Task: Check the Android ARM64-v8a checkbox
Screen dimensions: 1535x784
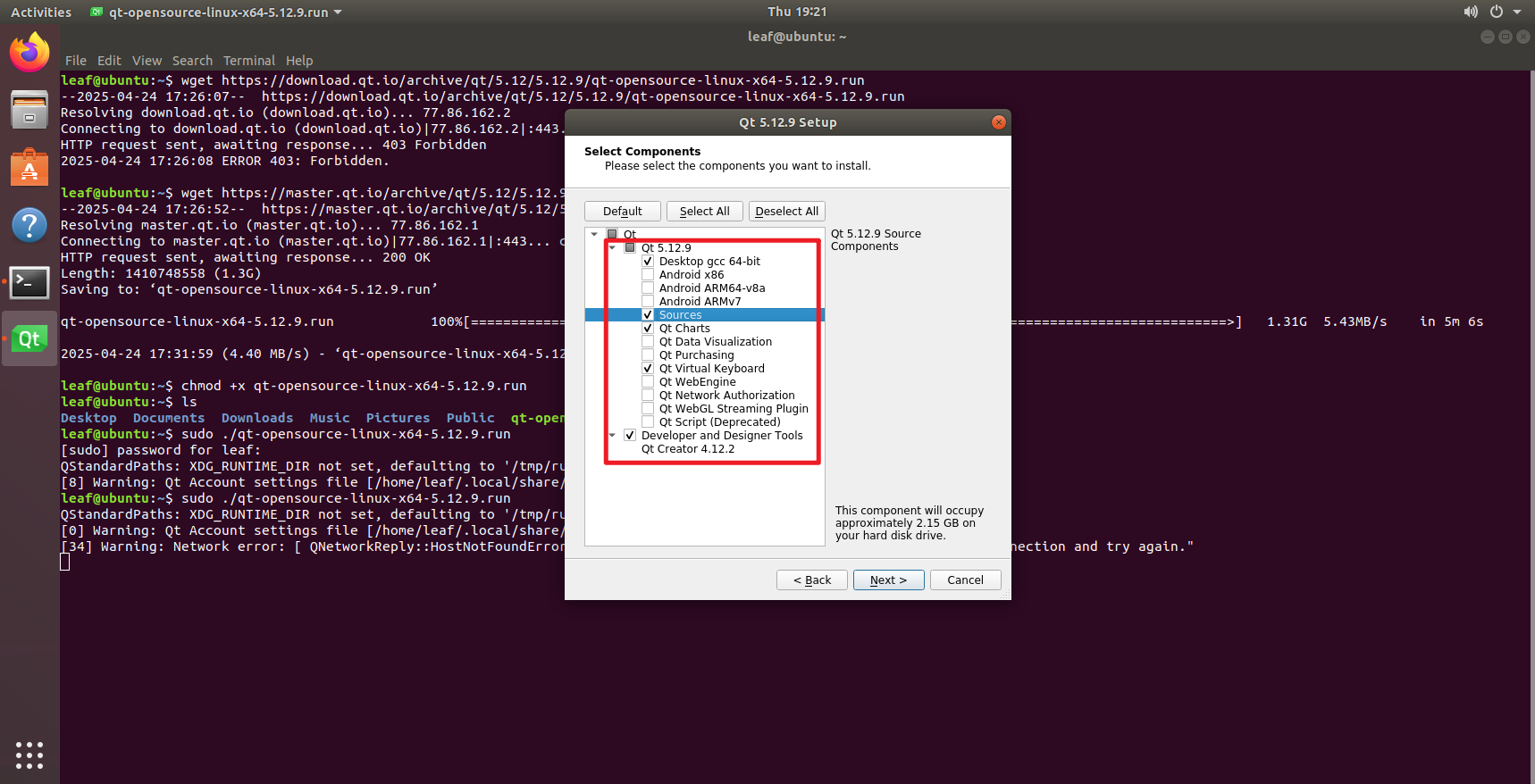Action: coord(648,288)
